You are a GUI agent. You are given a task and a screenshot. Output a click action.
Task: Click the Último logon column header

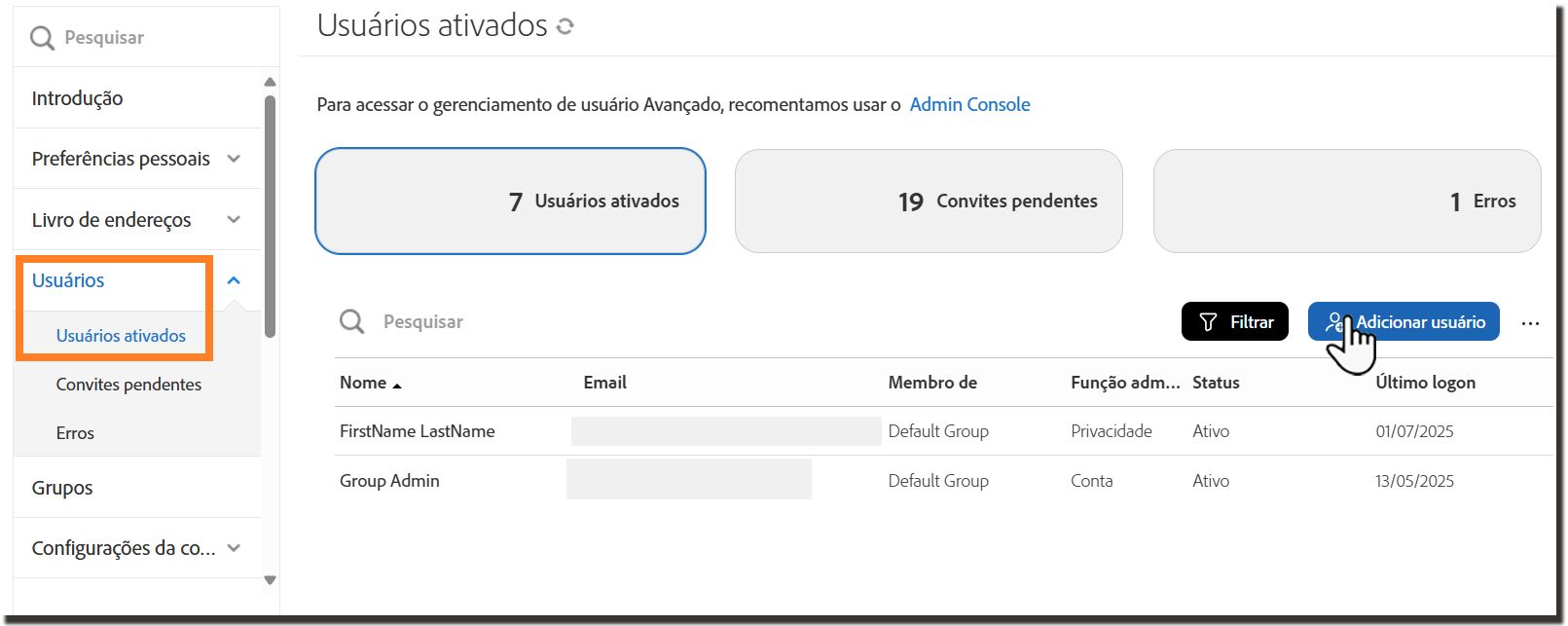click(1425, 383)
